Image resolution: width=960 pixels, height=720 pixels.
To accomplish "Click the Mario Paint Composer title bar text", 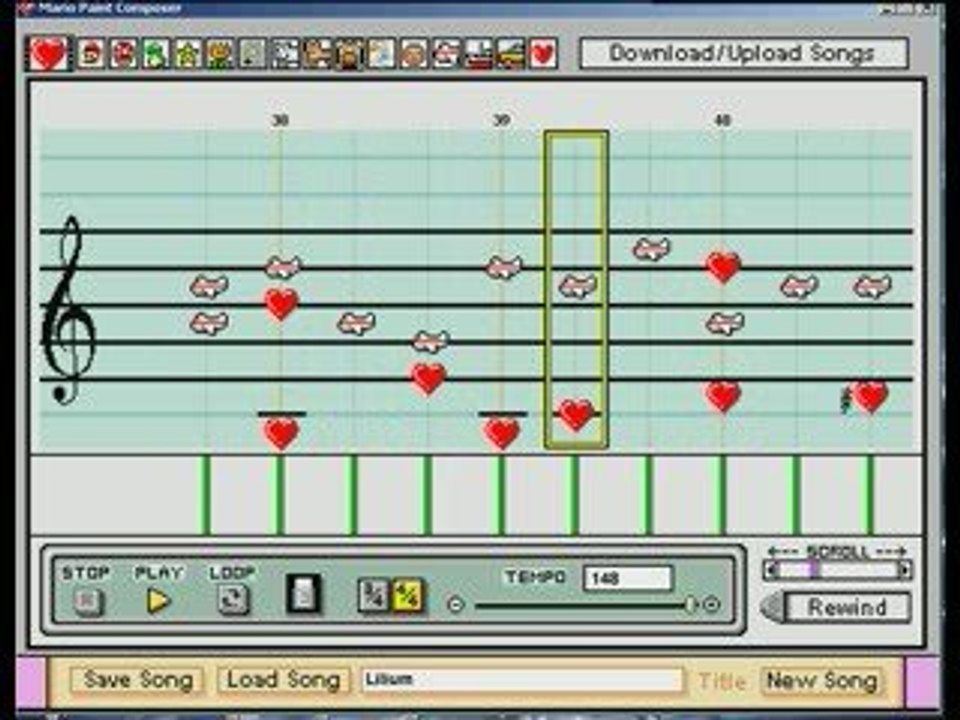I will [110, 8].
